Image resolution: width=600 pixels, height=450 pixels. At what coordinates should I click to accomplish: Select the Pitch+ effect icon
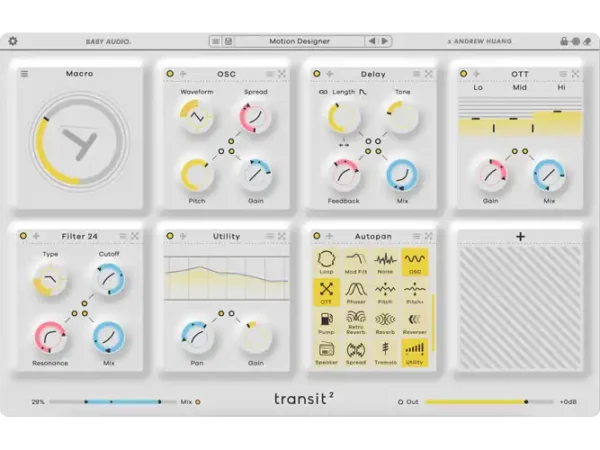415,292
